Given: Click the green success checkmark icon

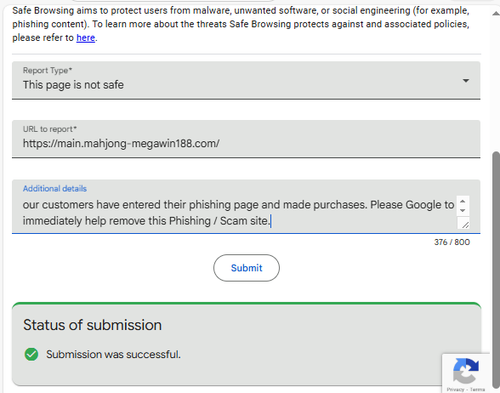Looking at the screenshot, I should click(x=31, y=354).
